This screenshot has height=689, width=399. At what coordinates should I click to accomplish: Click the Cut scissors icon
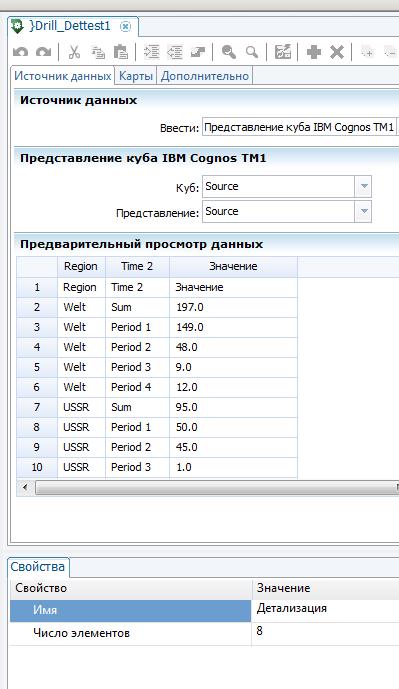click(74, 52)
